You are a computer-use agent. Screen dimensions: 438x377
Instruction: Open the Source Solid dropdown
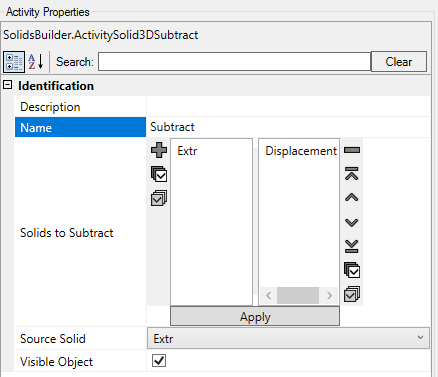pos(288,338)
